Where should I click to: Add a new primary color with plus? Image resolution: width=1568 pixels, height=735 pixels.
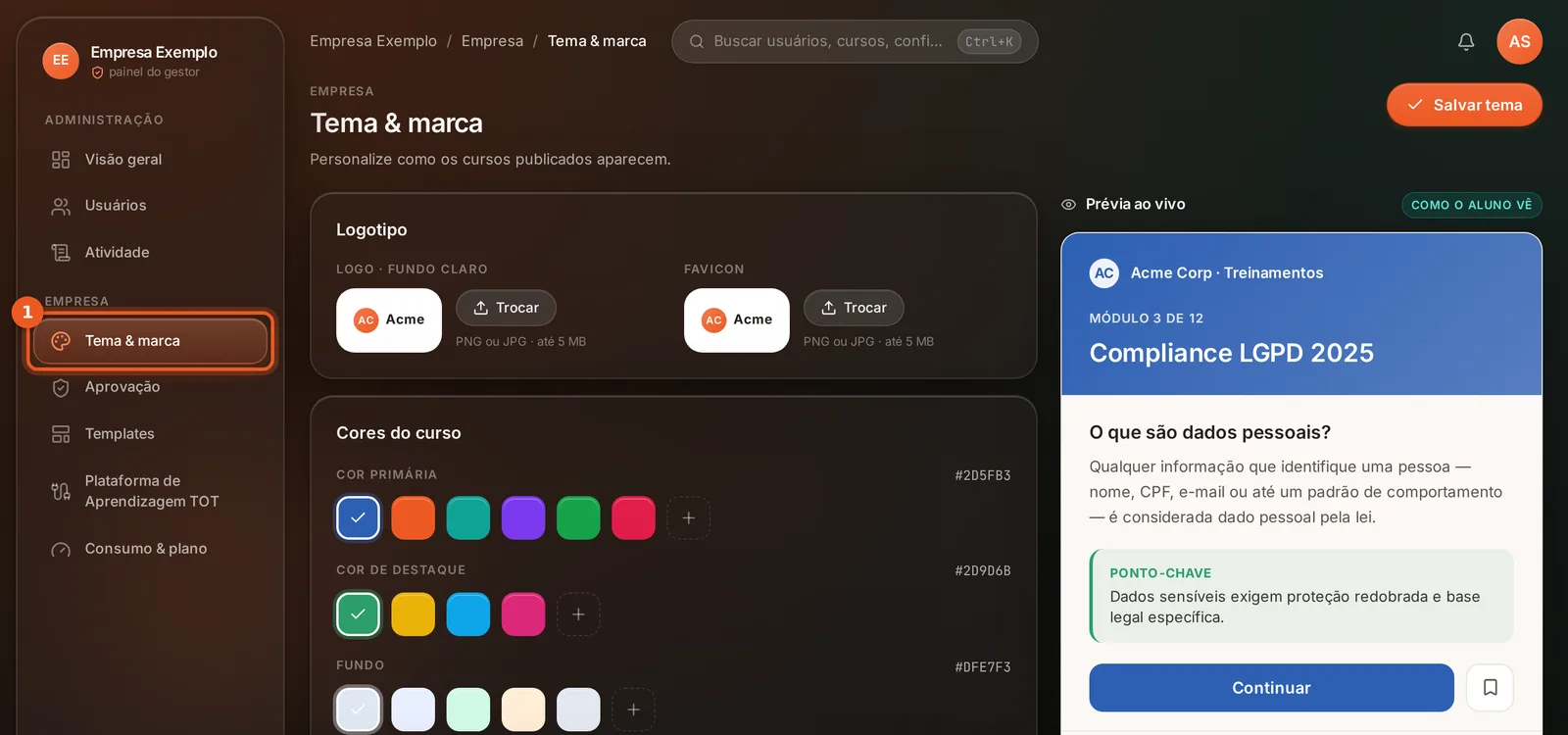tap(689, 517)
